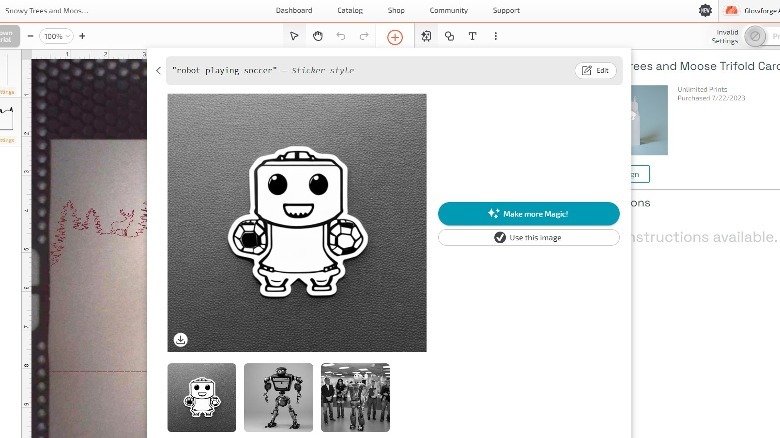The image size is (780, 438).
Task: Click the Use this image button
Action: pyautogui.click(x=528, y=237)
